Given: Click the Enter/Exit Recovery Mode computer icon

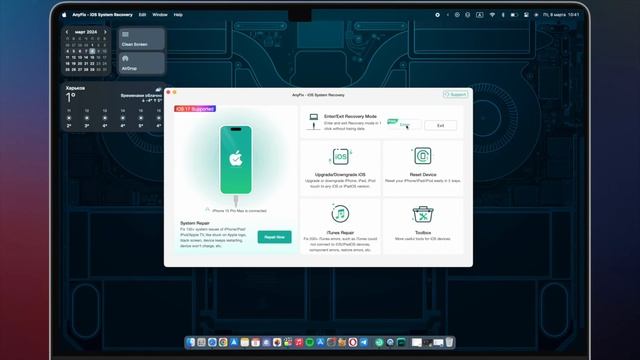Looking at the screenshot, I should [x=313, y=122].
